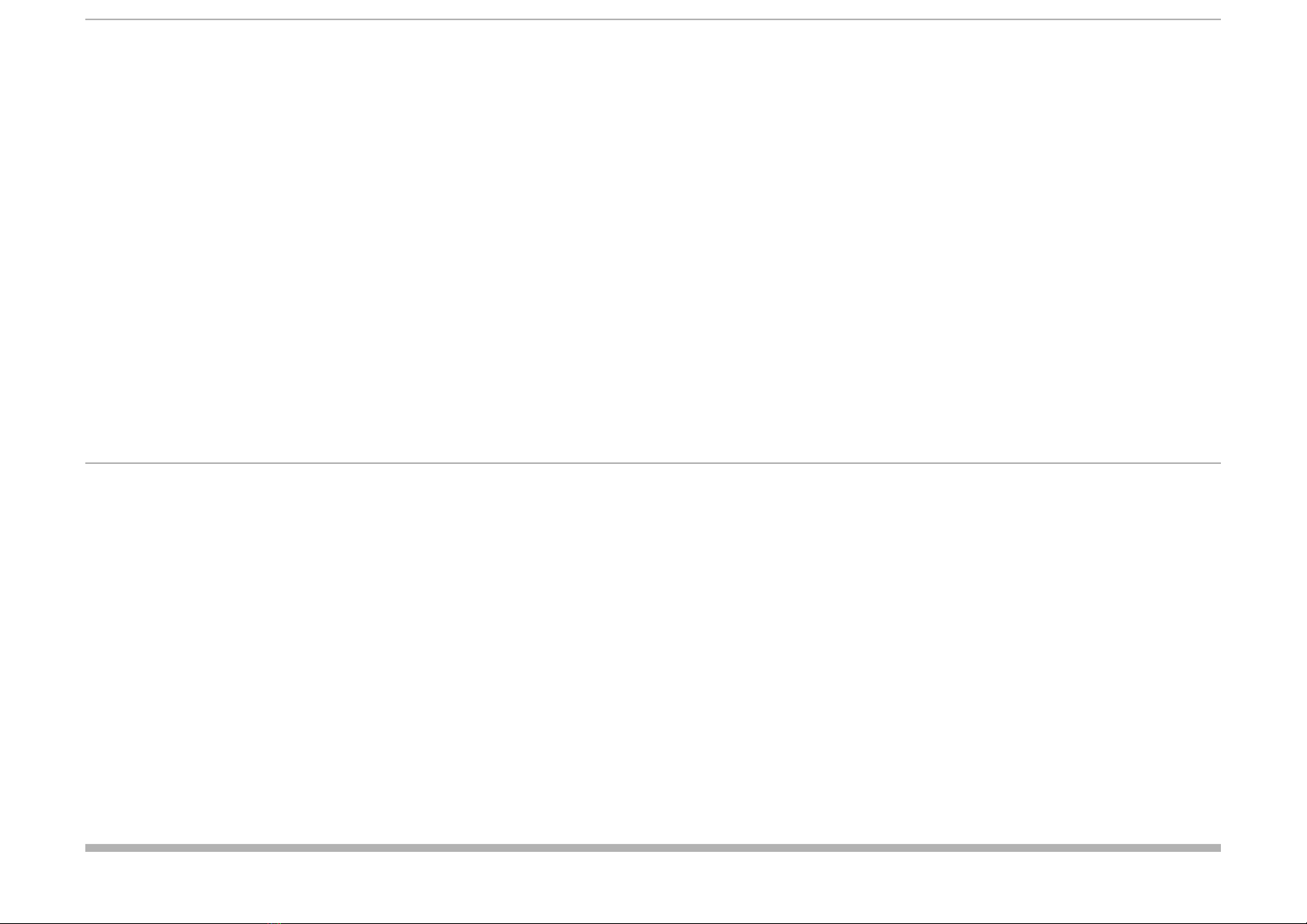The height and width of the screenshot is (924, 1307).
Task: Click the blank panel between the two thin lines
Action: click(652, 241)
